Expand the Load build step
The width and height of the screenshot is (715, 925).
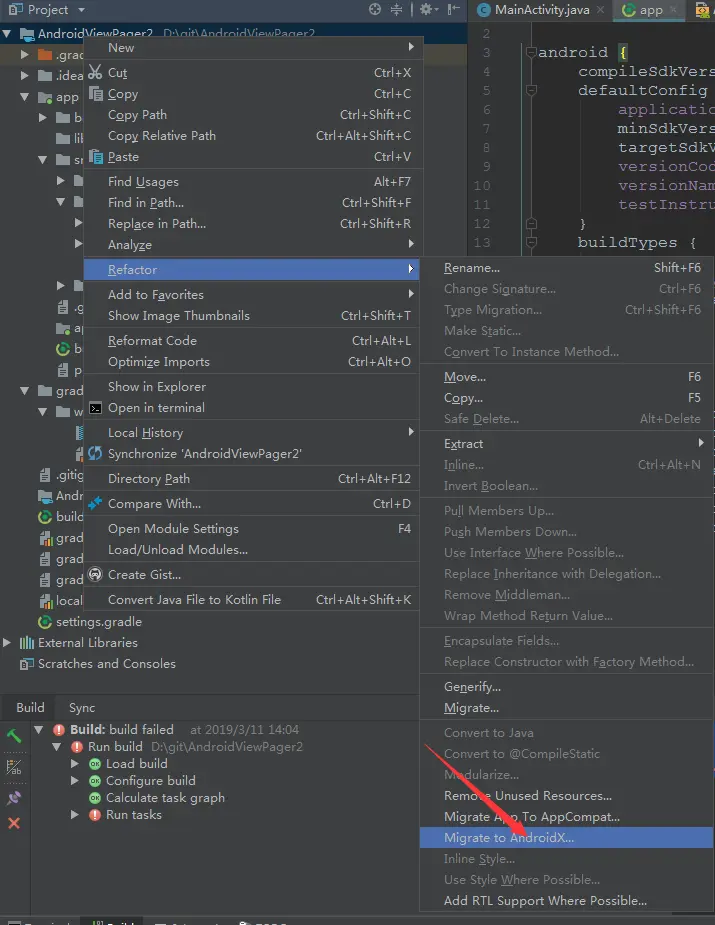click(75, 763)
